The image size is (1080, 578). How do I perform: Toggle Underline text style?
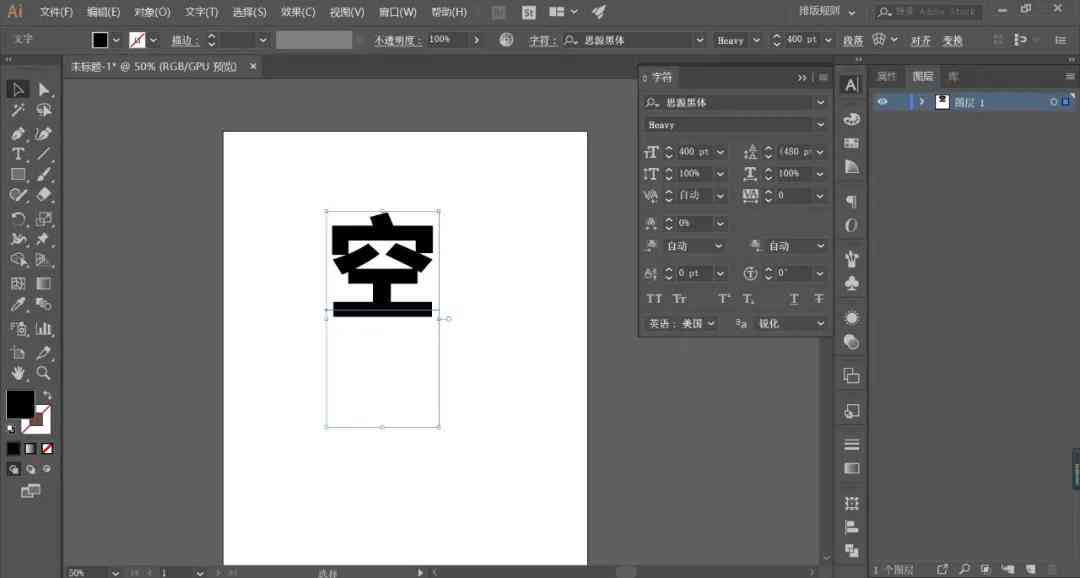pos(794,298)
